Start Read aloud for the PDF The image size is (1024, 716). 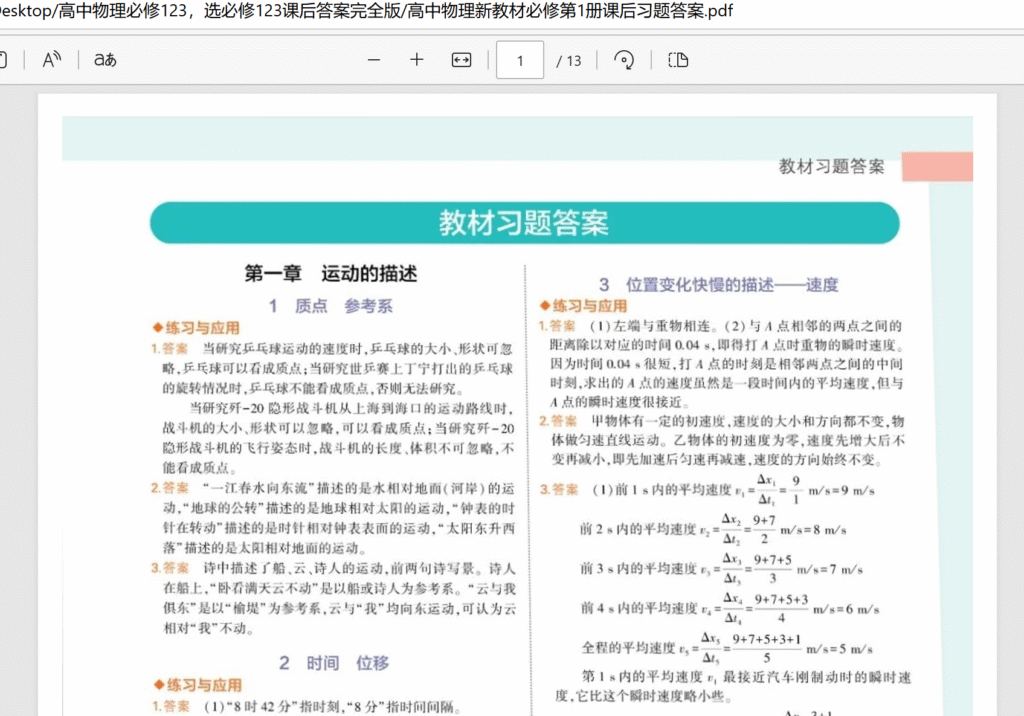coord(52,60)
